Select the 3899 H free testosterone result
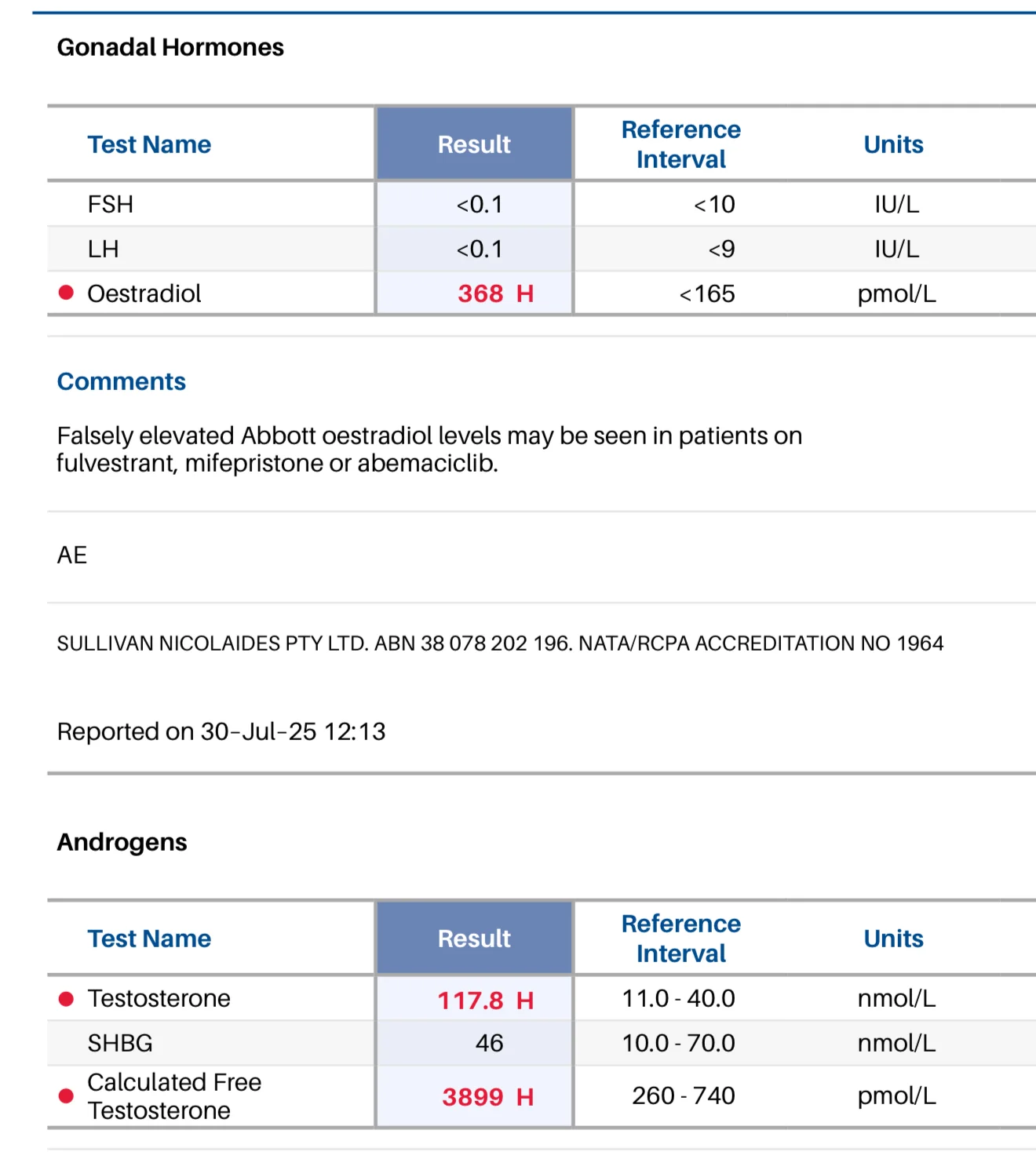 tap(487, 1097)
